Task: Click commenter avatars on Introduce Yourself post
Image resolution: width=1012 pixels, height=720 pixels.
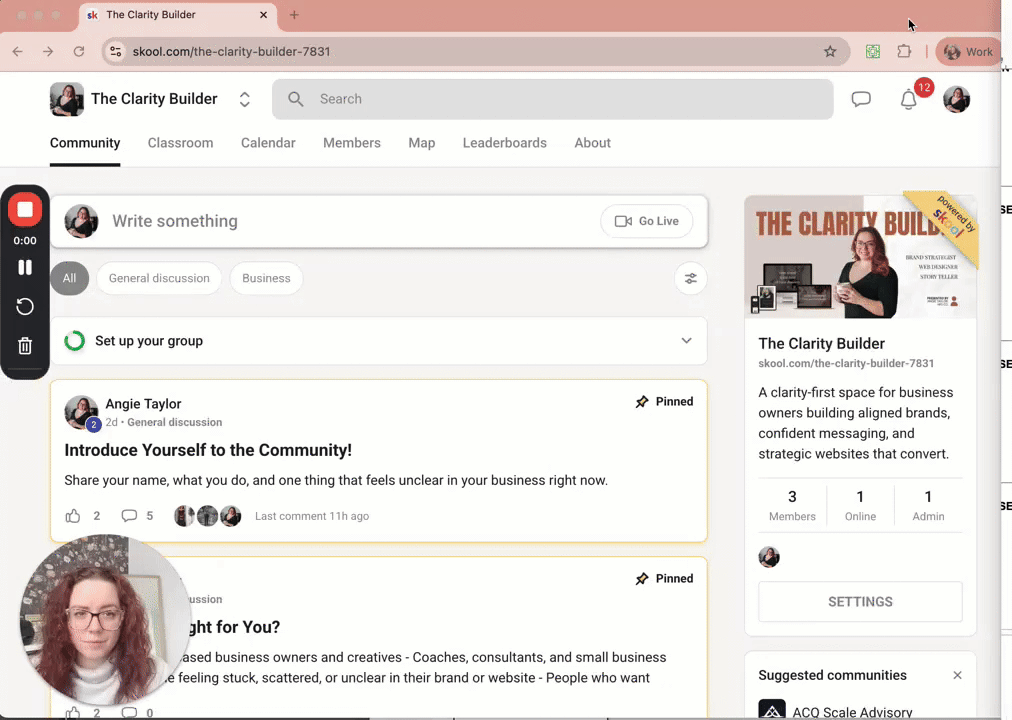Action: pos(208,516)
